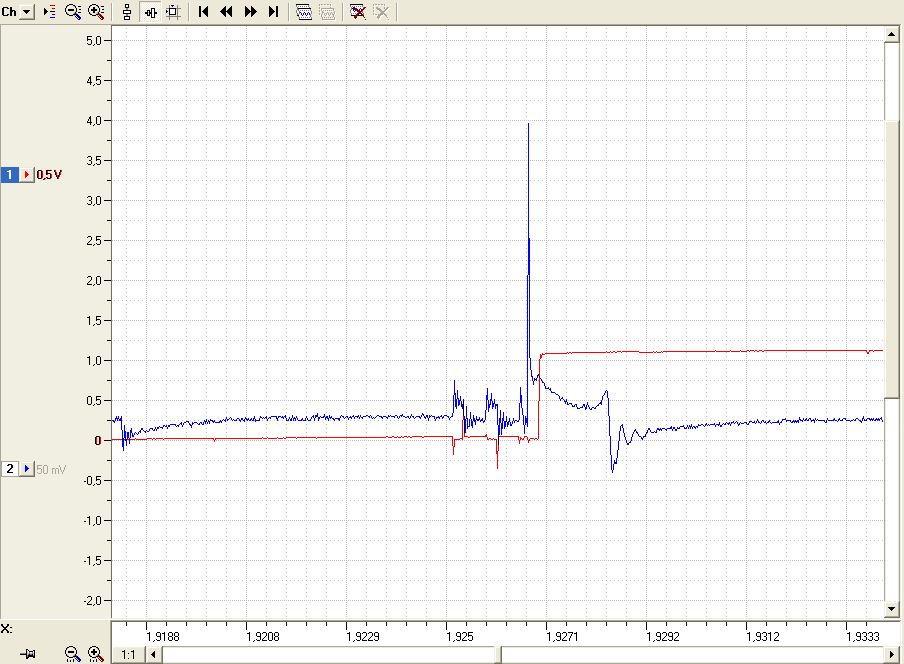Click the channel list marker icon in toolbar

50,12
